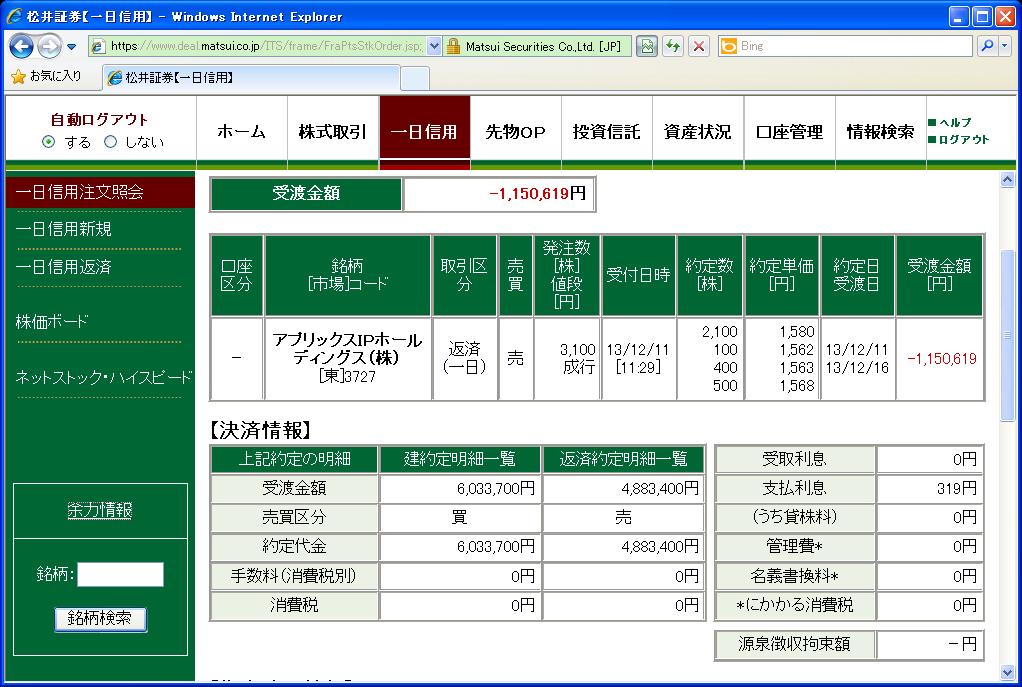1022x687 pixels.
Task: Click the Bing logo icon in search box
Action: [729, 46]
